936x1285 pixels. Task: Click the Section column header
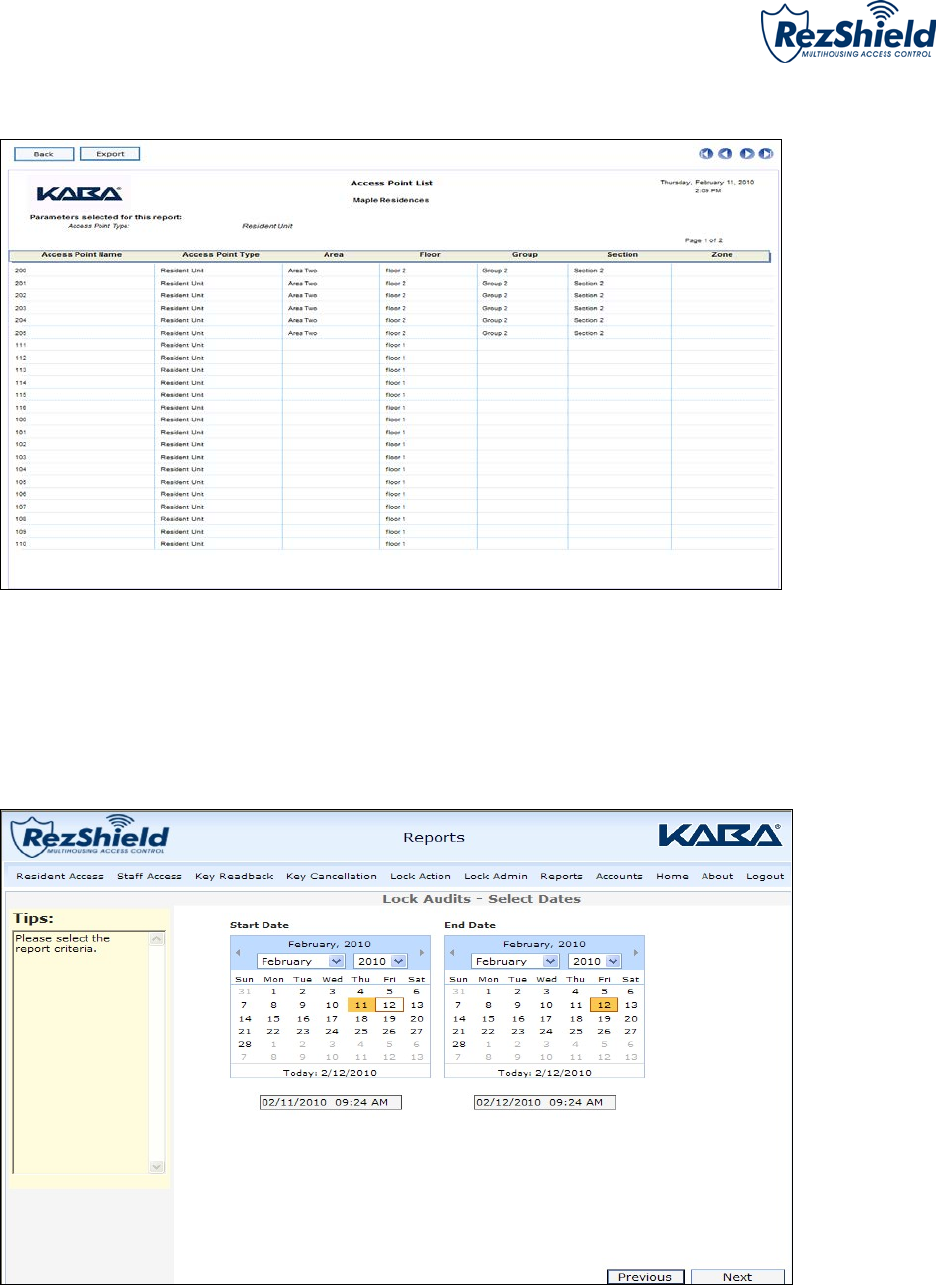(622, 255)
